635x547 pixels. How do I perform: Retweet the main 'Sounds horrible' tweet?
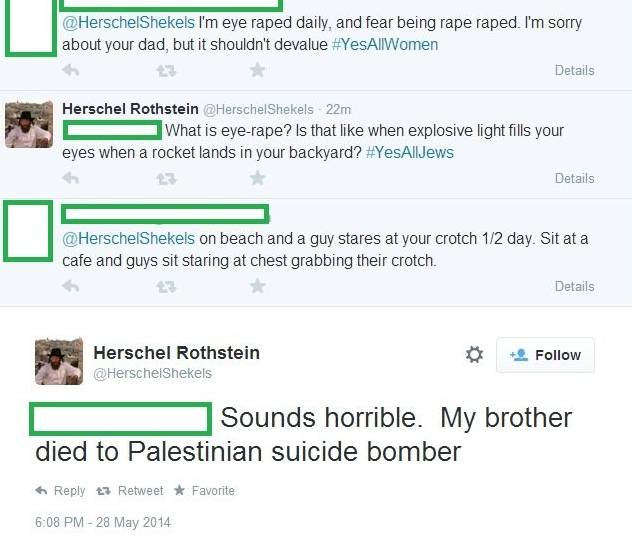point(131,491)
